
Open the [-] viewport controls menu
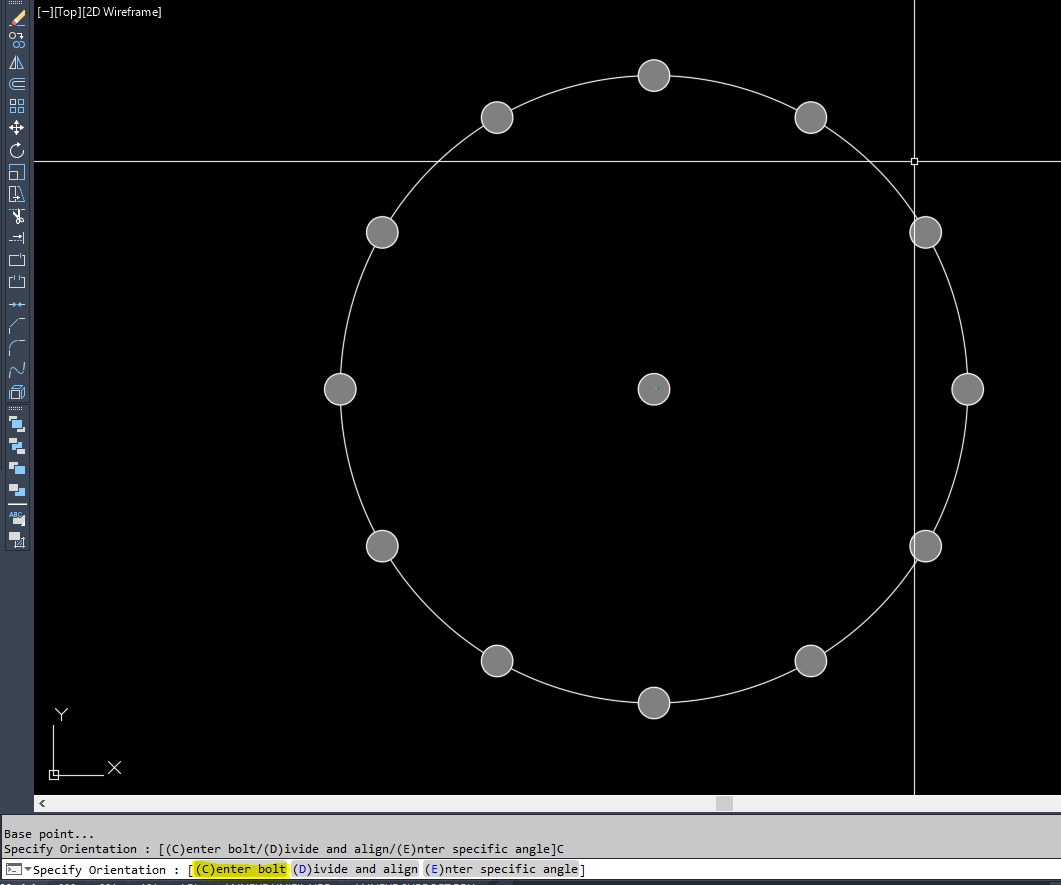click(x=45, y=12)
